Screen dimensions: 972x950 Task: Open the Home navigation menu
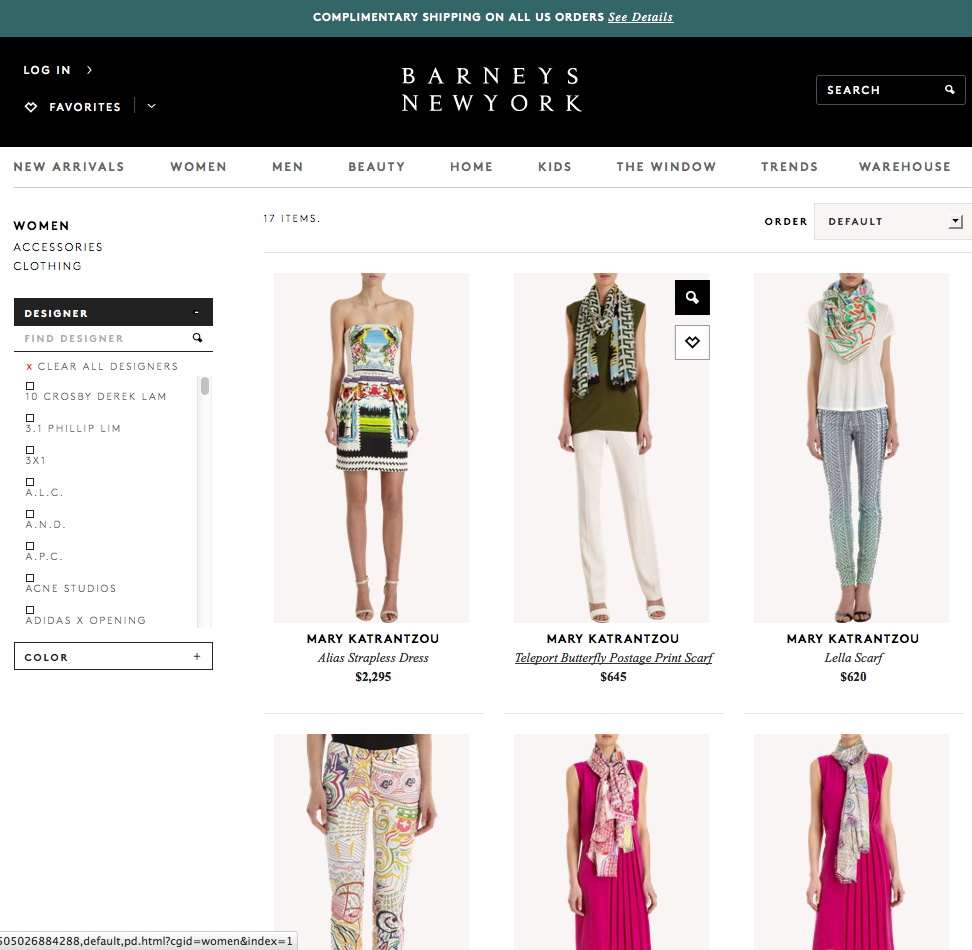(471, 167)
